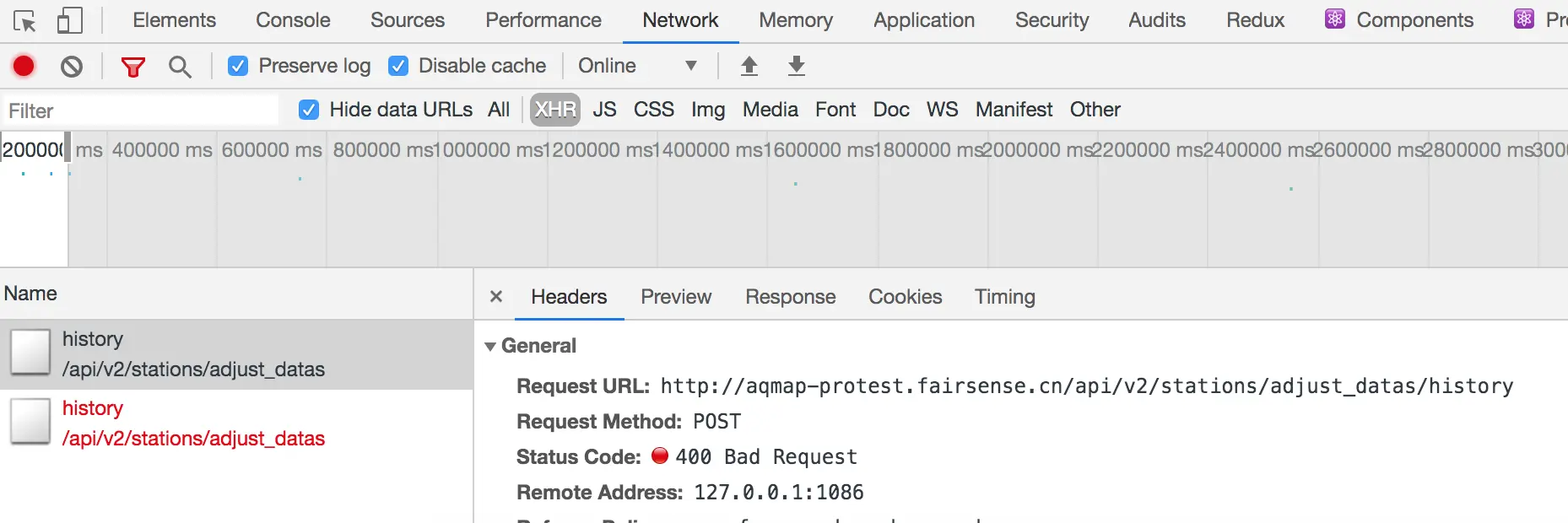The width and height of the screenshot is (1568, 523).
Task: Open the Online throttling dropdown
Action: click(638, 66)
